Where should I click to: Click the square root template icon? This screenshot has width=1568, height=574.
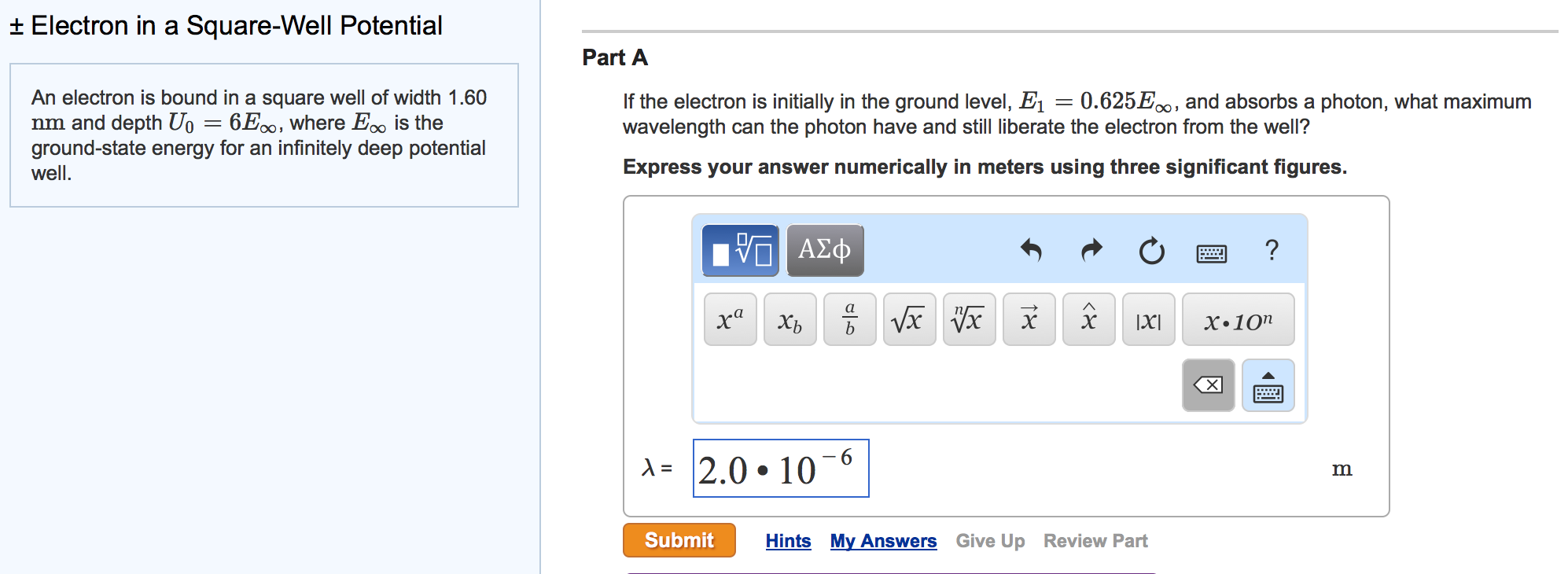(x=909, y=318)
